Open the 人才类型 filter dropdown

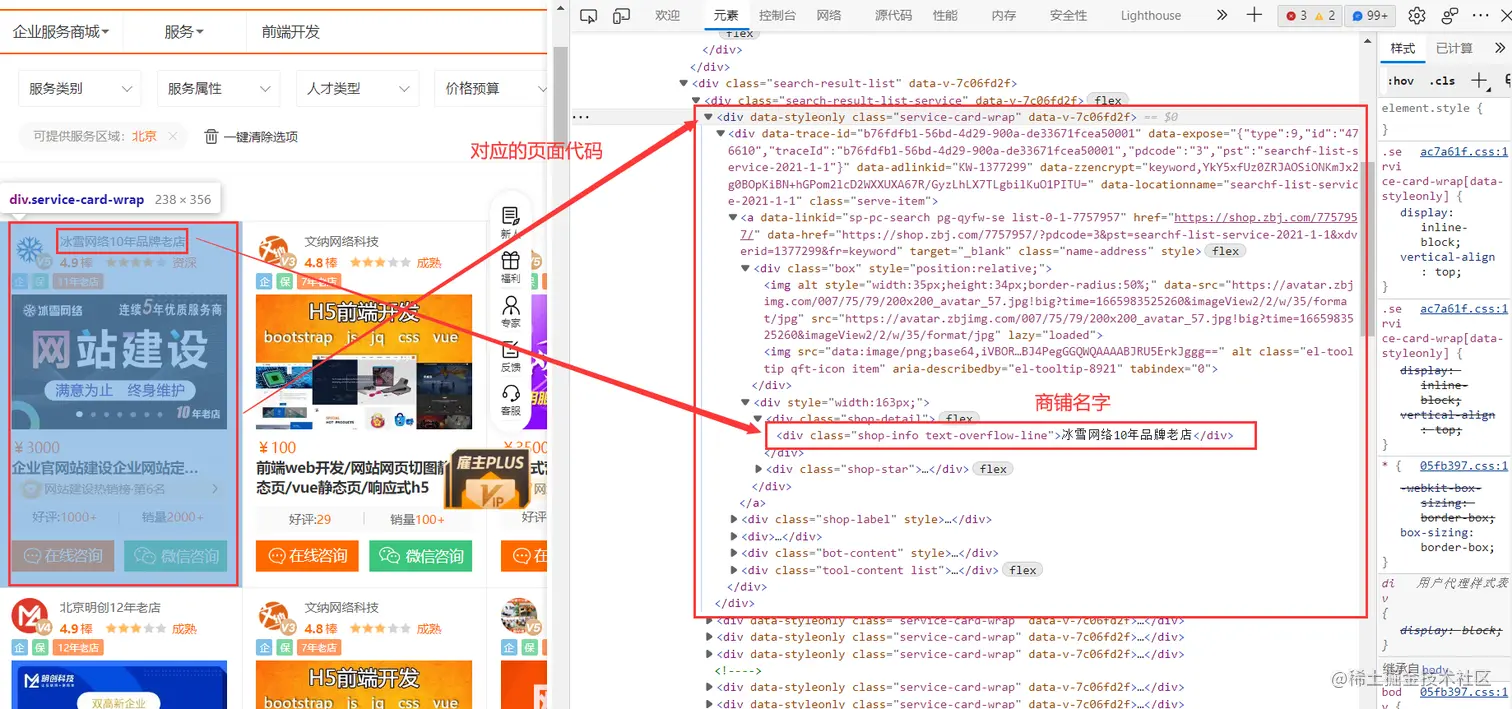click(x=358, y=88)
